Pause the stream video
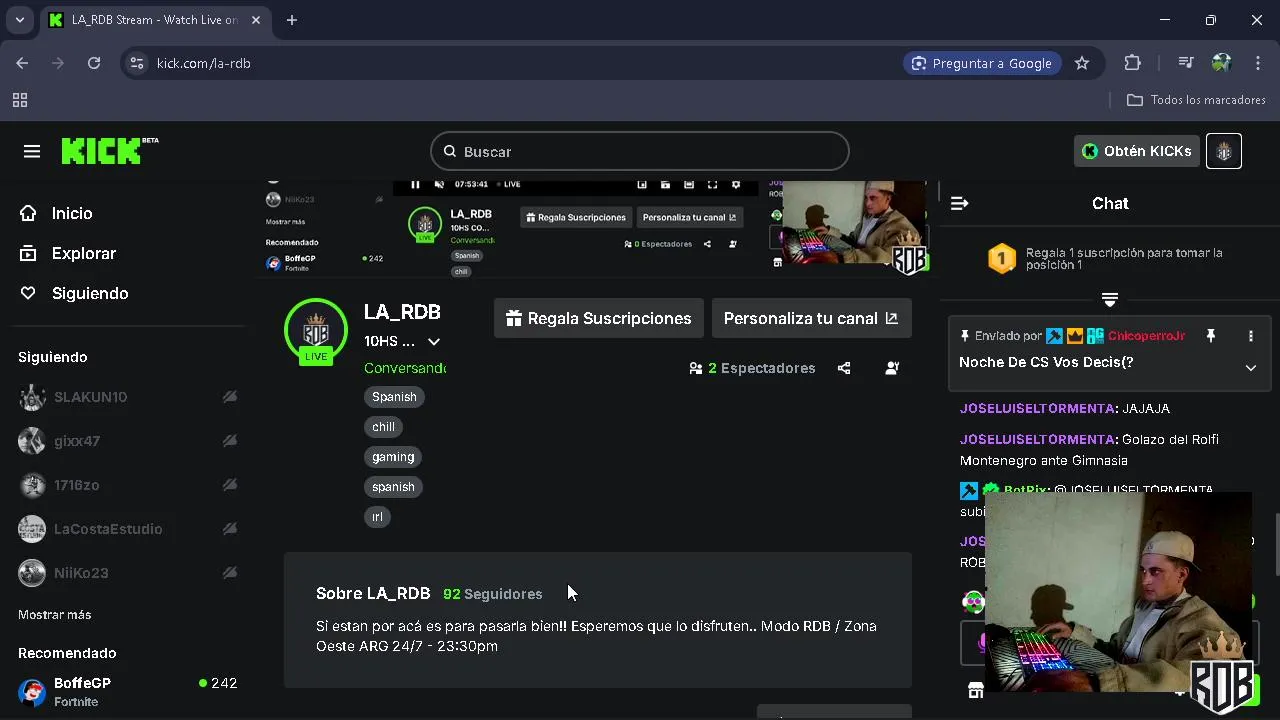1280x720 pixels. [x=415, y=184]
